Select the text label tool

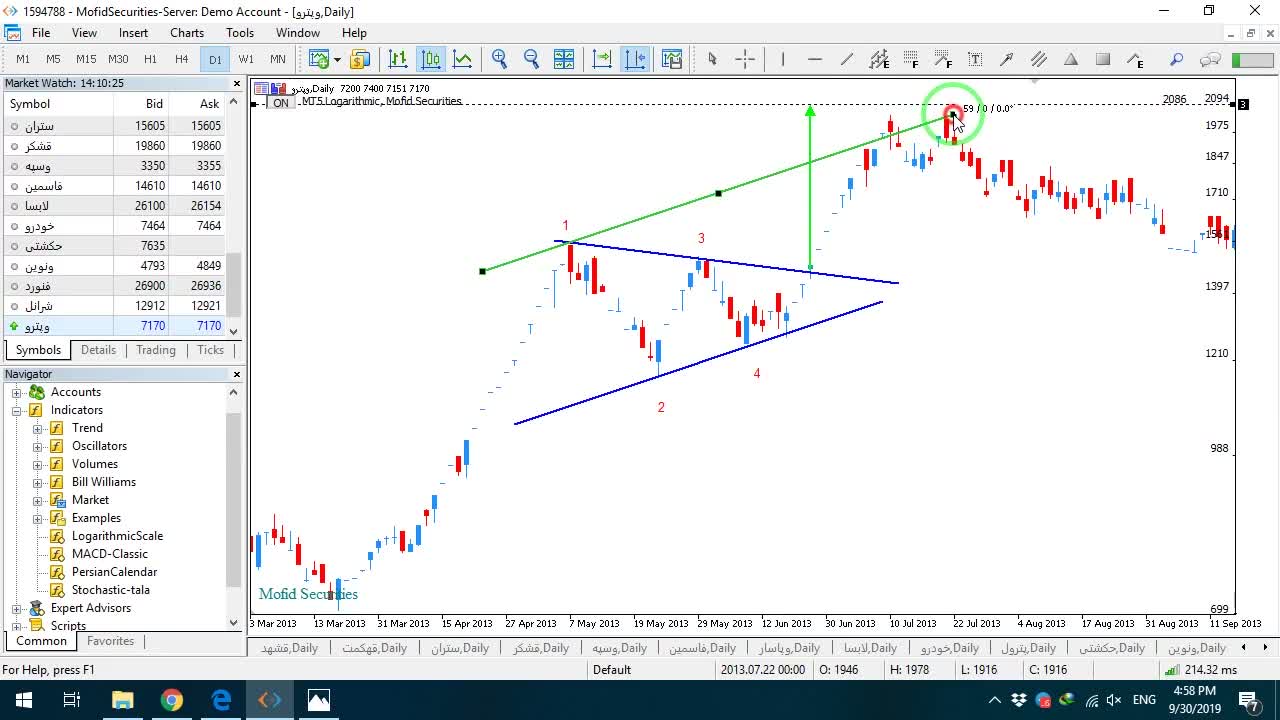tap(975, 59)
